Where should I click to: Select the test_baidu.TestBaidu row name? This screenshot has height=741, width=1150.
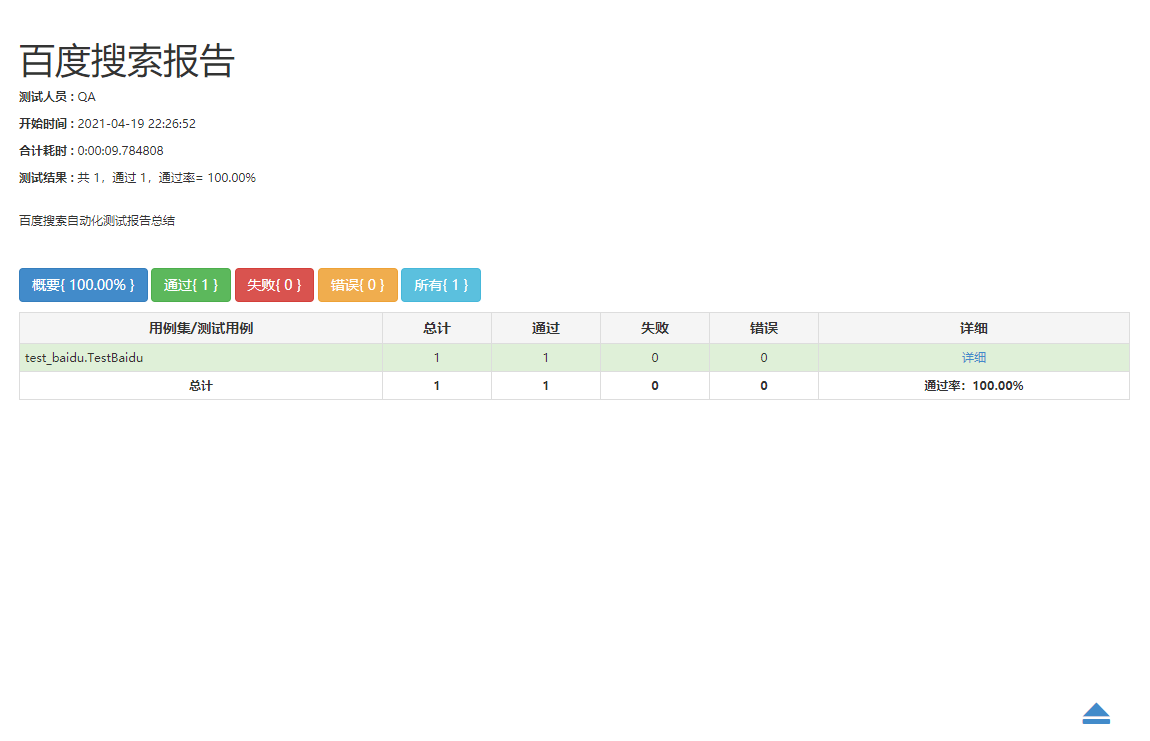pos(84,357)
